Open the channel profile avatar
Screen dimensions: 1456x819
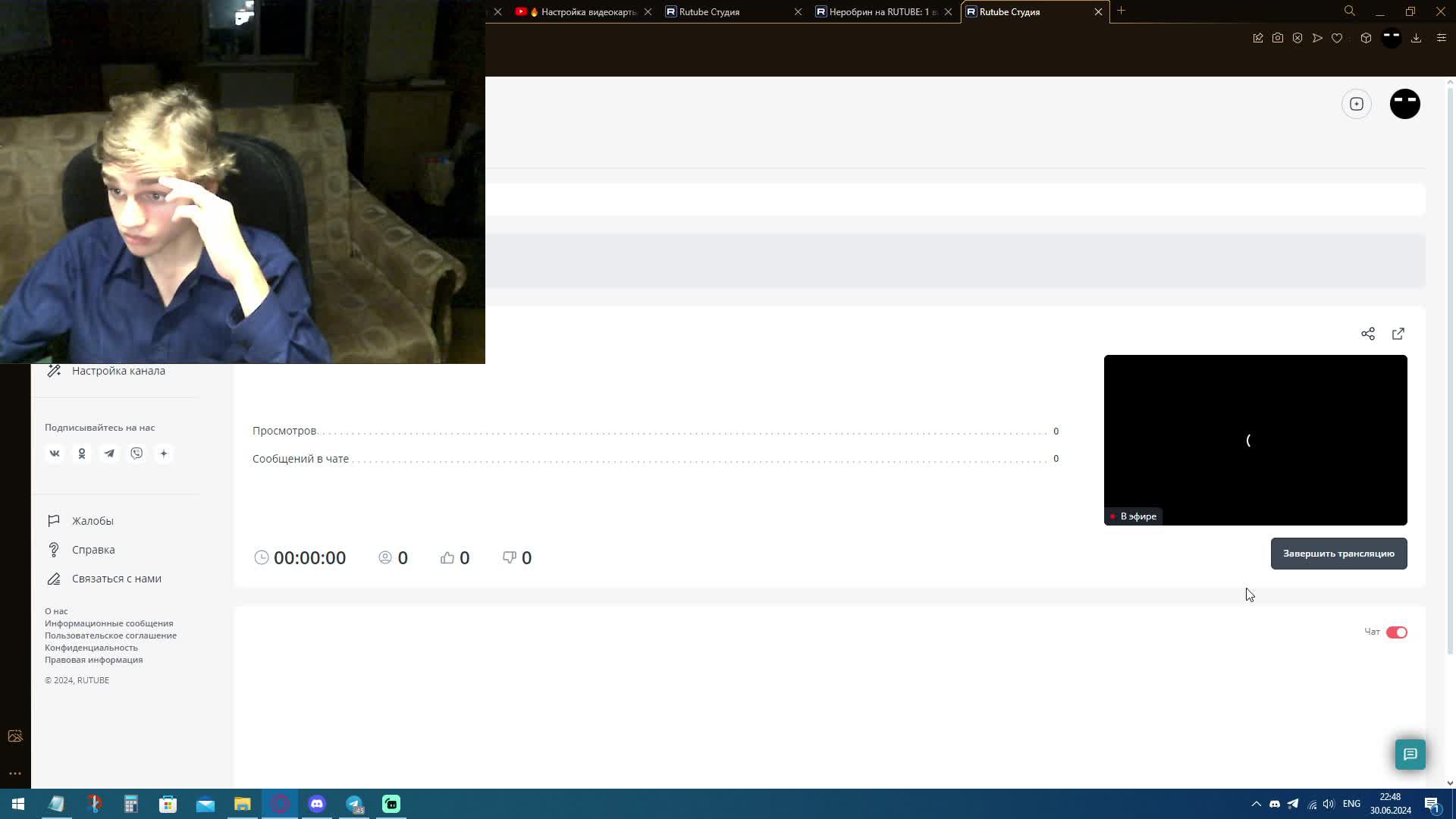[1404, 104]
